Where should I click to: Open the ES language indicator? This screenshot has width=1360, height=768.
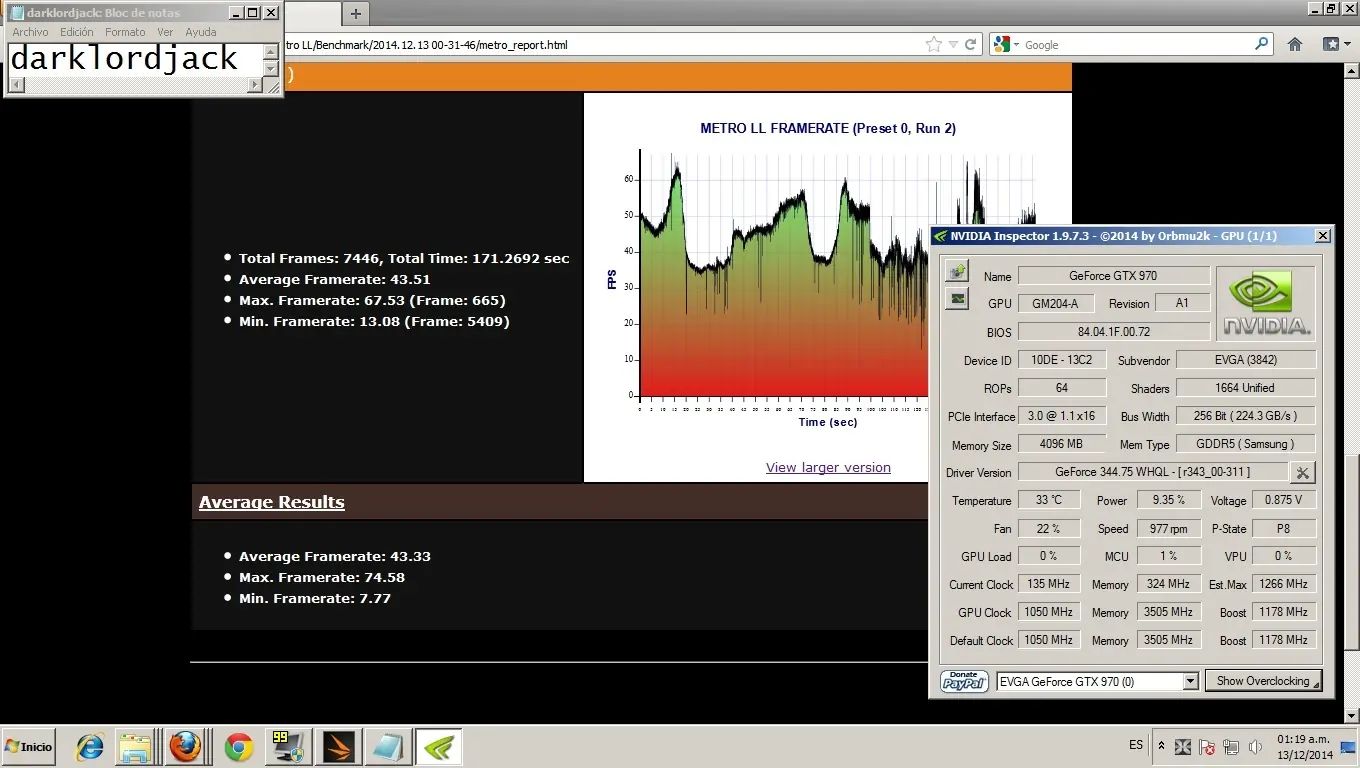(x=1136, y=745)
